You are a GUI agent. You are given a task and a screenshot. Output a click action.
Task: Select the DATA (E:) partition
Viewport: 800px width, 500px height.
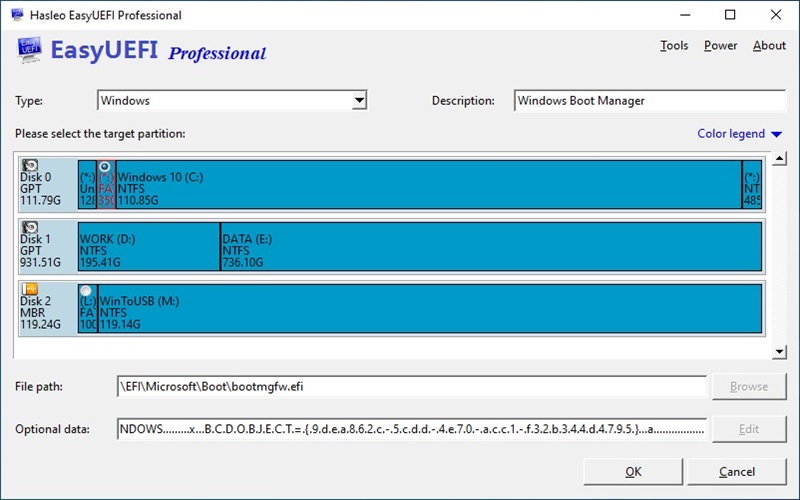click(x=491, y=246)
